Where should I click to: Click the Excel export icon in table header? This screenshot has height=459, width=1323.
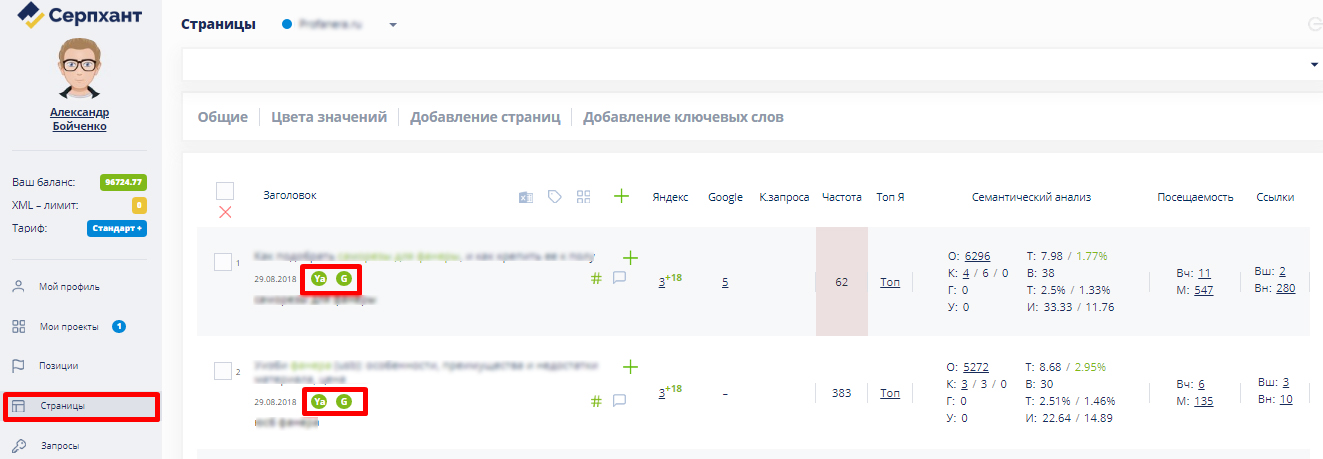(x=525, y=197)
